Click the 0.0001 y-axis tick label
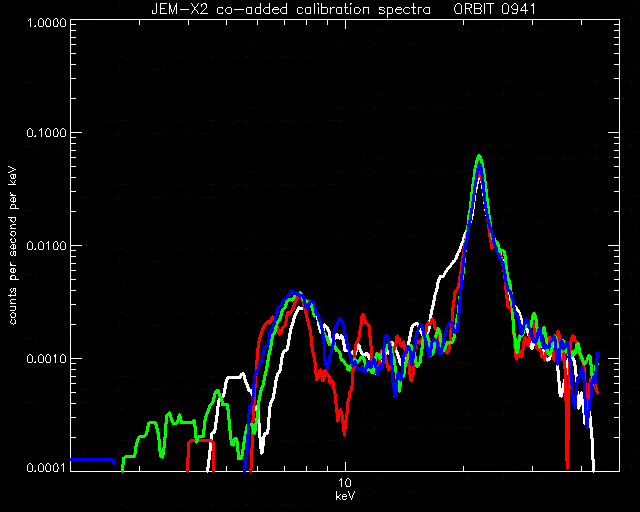 click(46, 467)
